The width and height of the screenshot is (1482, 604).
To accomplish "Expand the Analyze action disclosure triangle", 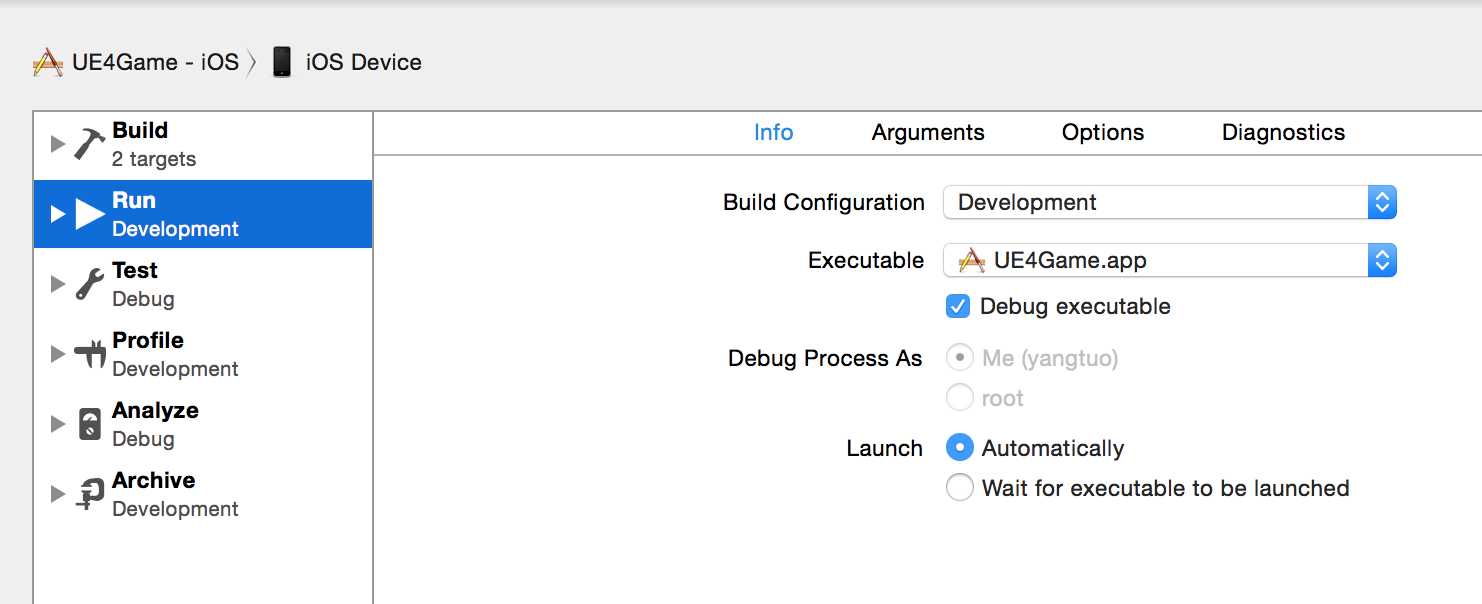I will click(x=58, y=424).
